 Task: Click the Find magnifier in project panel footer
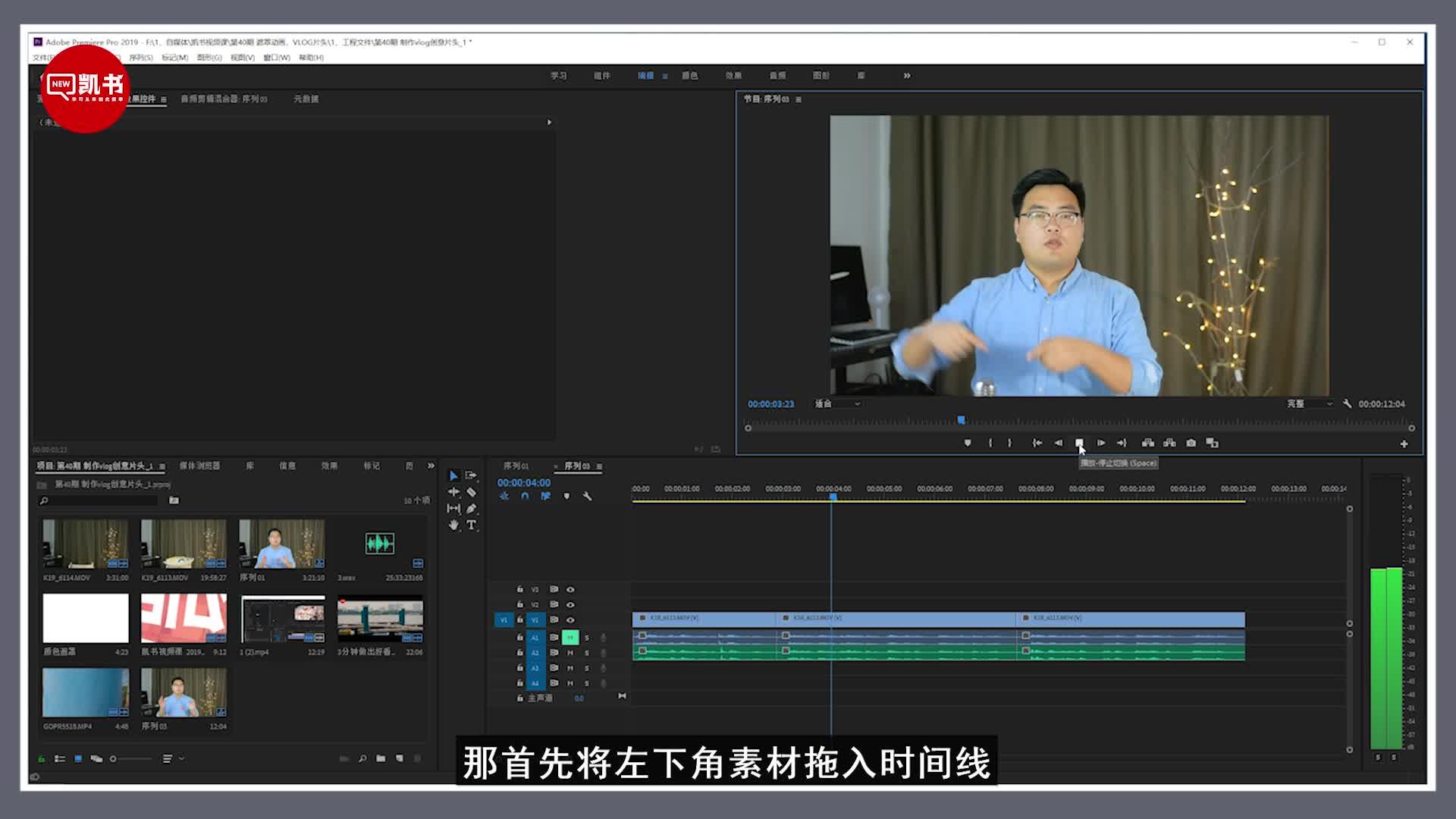coord(362,758)
